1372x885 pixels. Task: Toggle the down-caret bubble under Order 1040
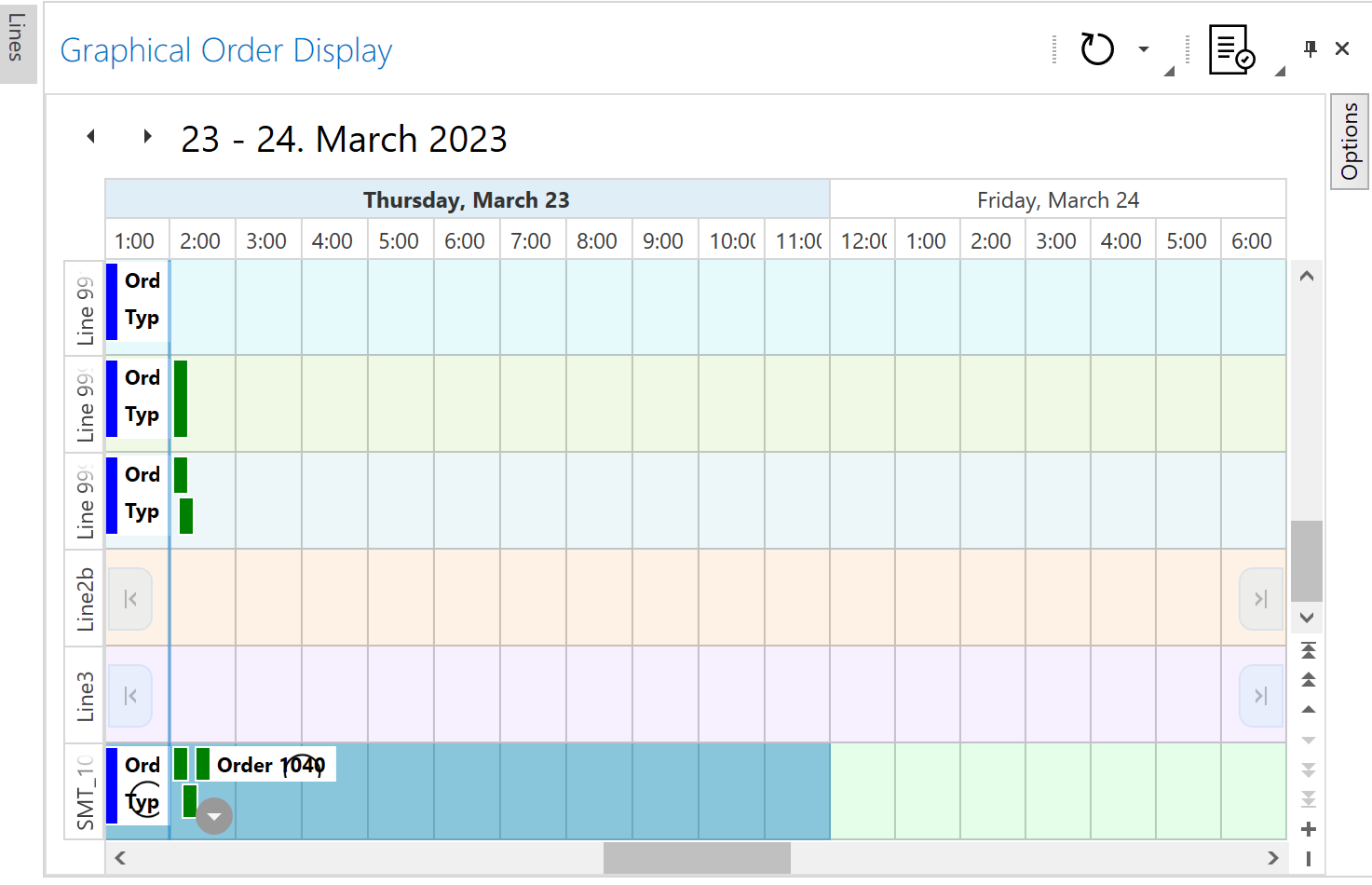pos(213,815)
